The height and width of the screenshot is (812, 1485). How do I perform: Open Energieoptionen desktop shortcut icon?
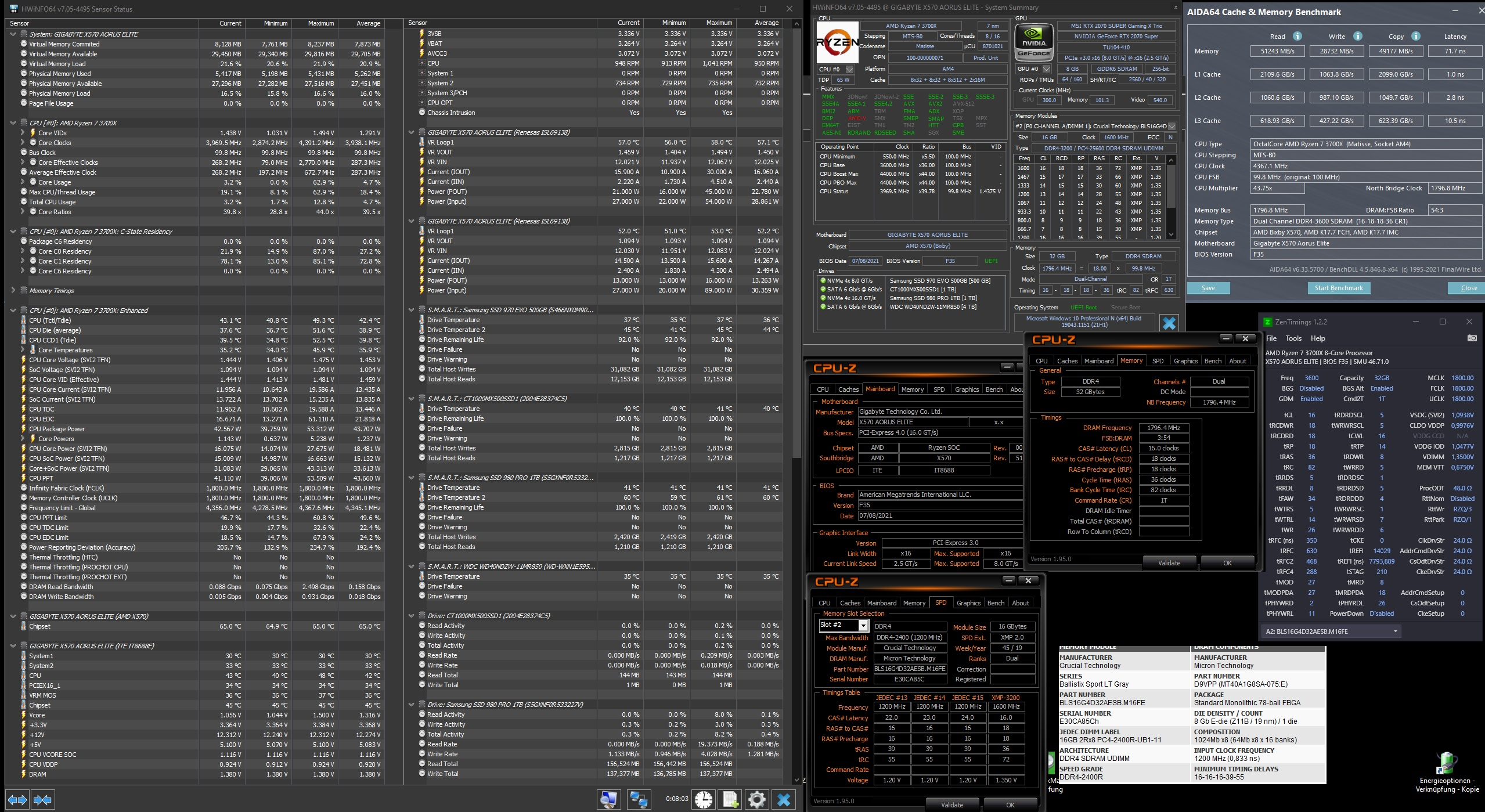click(1448, 763)
